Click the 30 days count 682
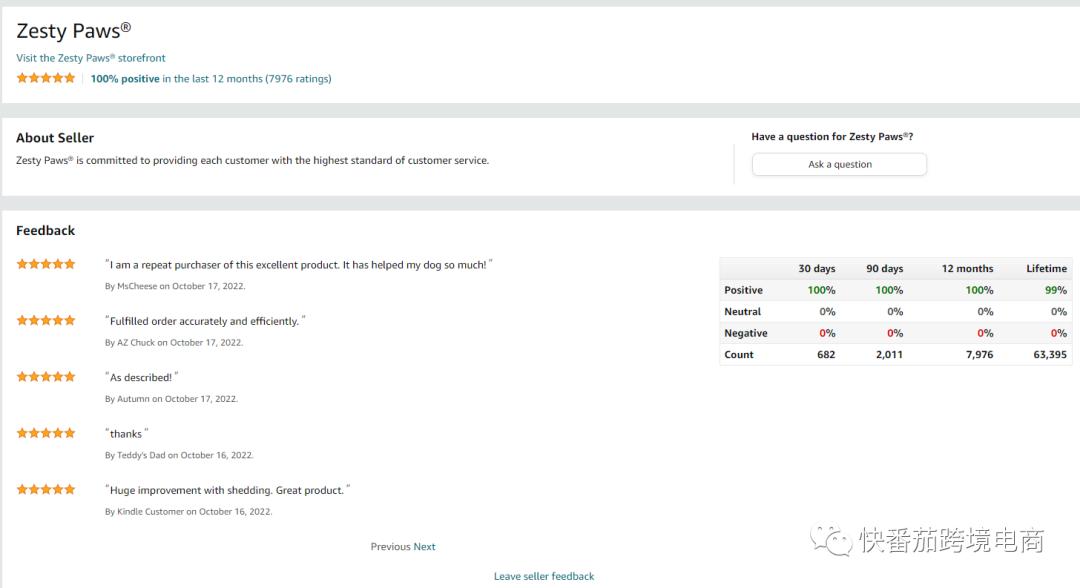Screen dimensions: 1080x588 [826, 355]
